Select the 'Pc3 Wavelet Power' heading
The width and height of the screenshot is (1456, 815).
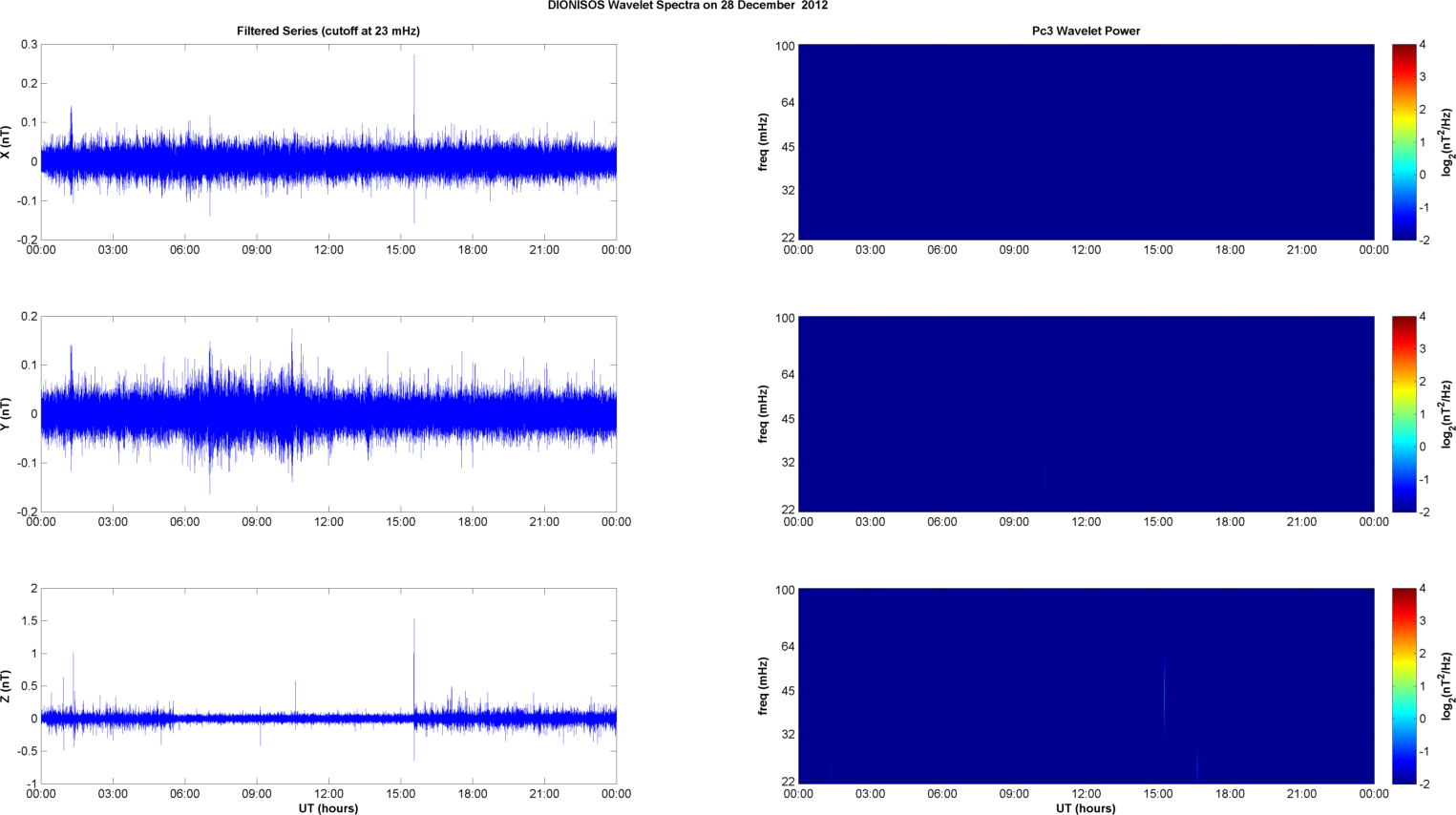click(x=1086, y=31)
